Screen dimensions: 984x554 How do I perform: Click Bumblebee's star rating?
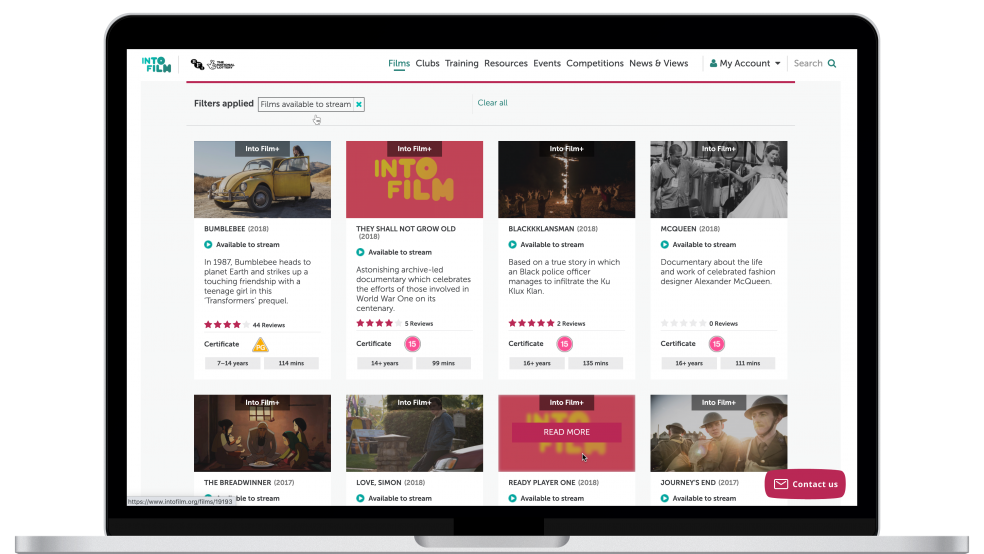[x=227, y=325]
